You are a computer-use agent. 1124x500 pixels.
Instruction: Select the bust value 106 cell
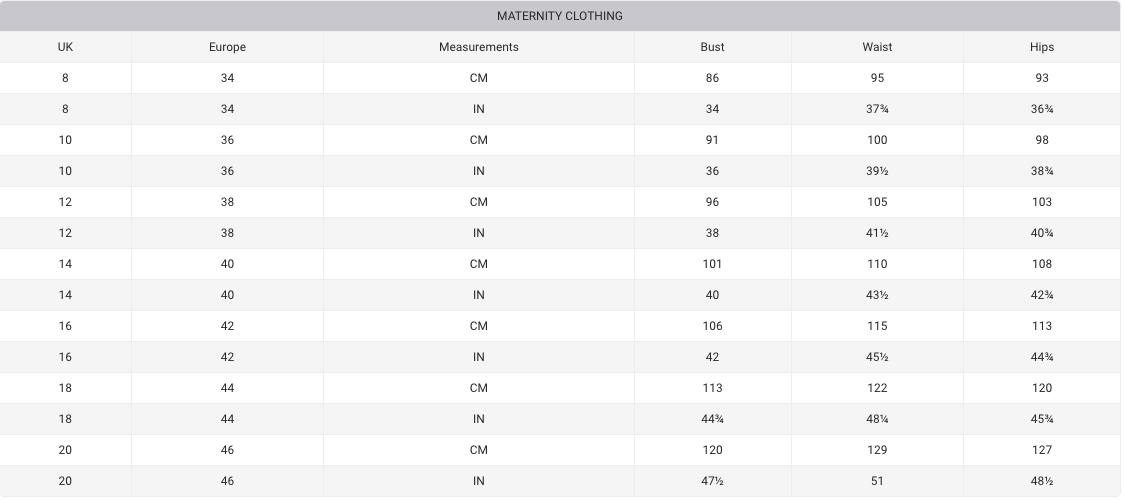click(712, 326)
